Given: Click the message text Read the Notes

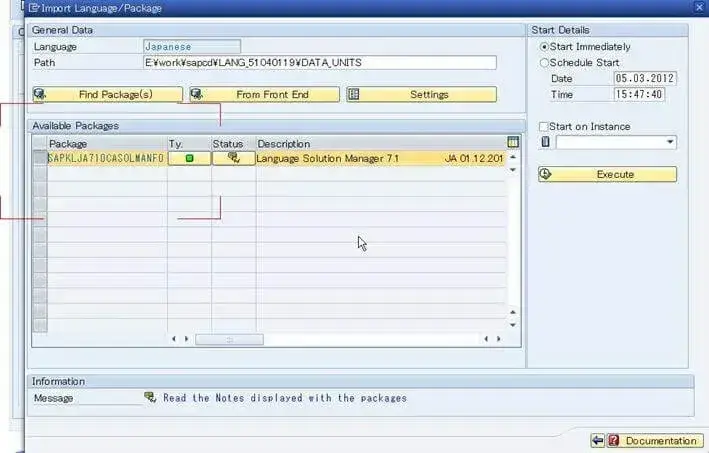Looking at the screenshot, I should click(285, 398).
